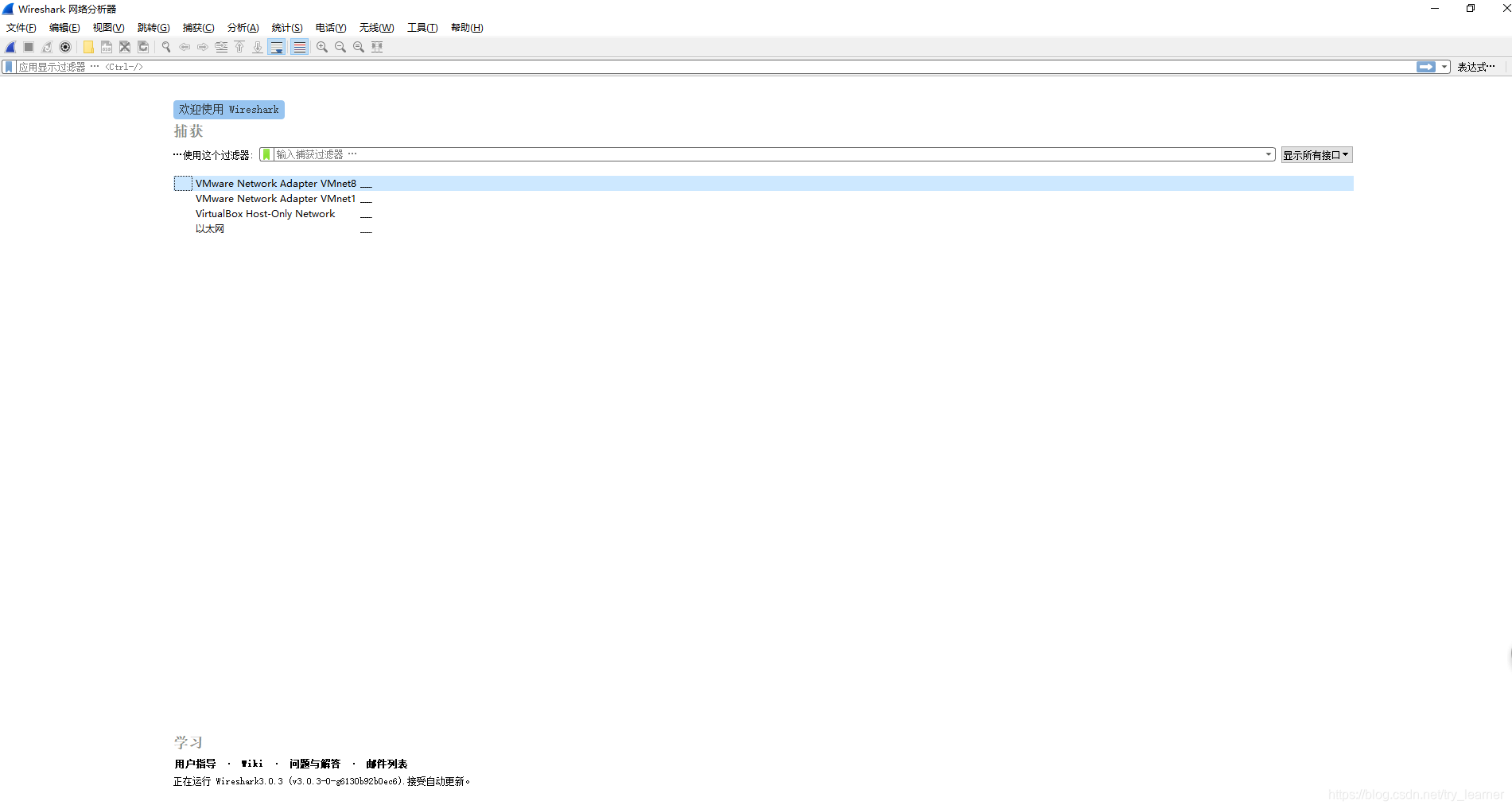Open the 邮件列表 link

(387, 764)
